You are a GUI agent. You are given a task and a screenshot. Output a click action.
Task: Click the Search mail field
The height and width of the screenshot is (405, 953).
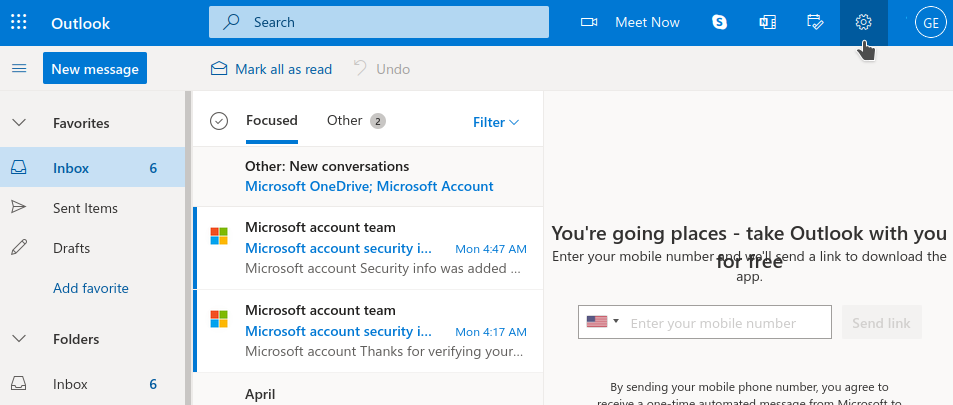click(379, 22)
